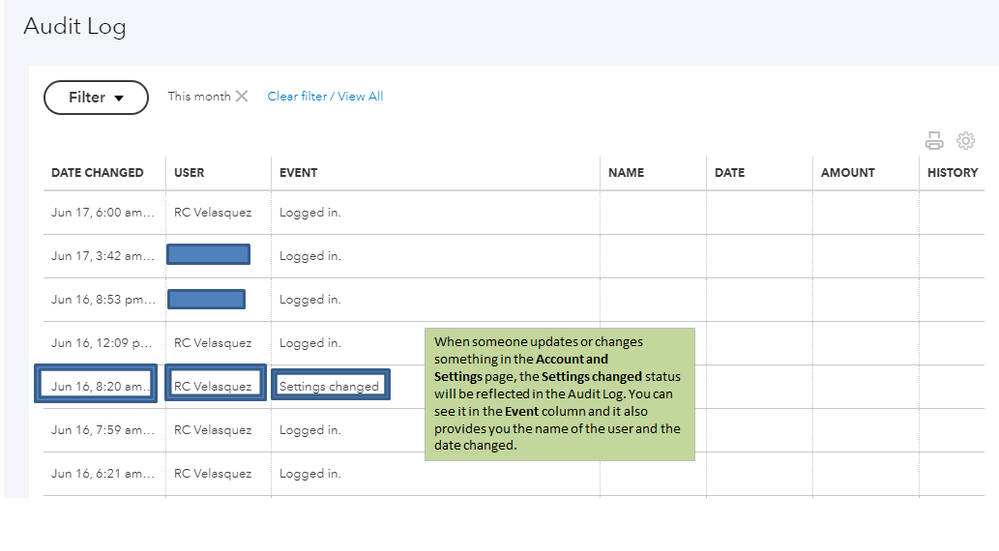Viewport: 999px width, 551px height.
Task: Select the 'Settings changed' event entry
Action: 329,386
